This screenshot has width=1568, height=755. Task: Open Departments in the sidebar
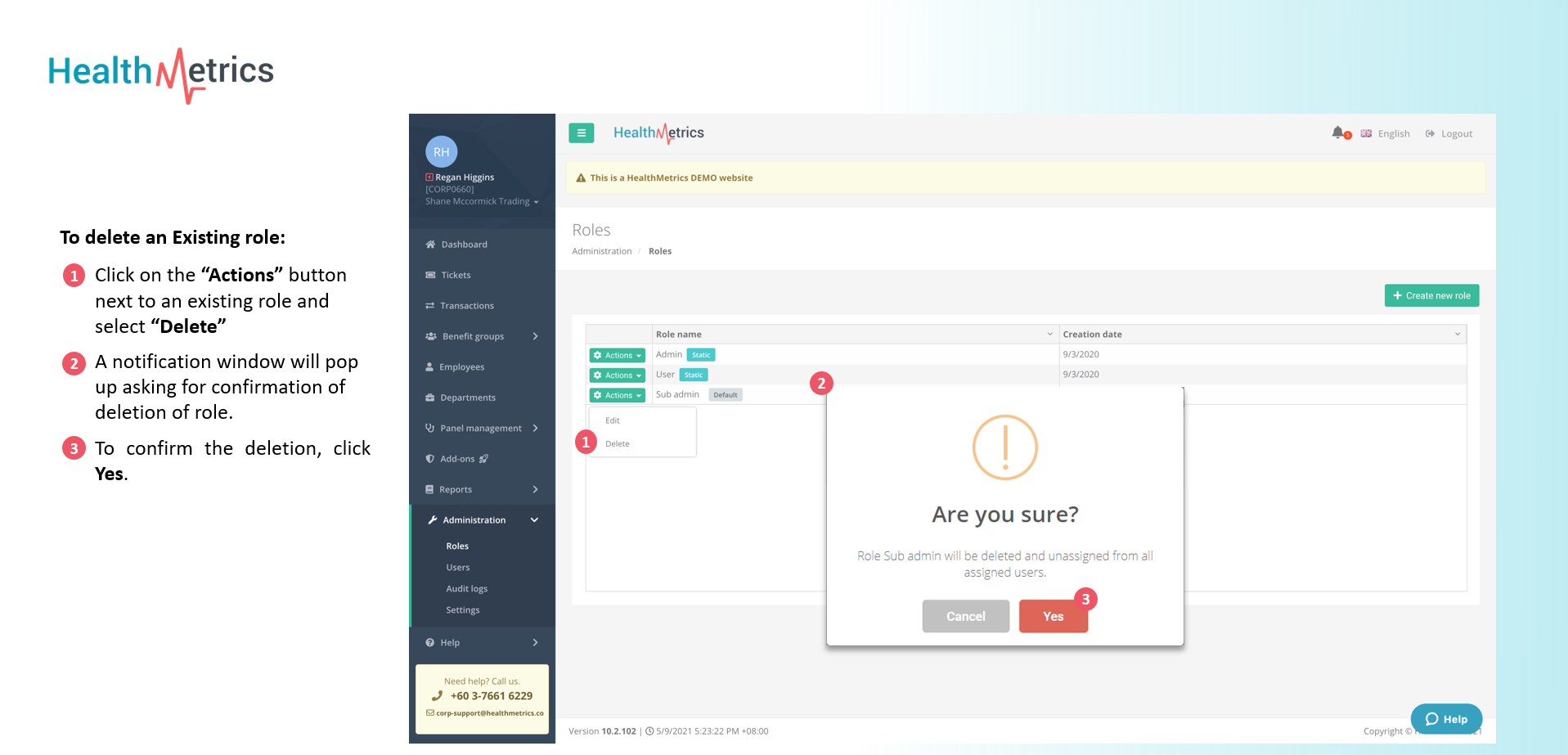click(467, 398)
